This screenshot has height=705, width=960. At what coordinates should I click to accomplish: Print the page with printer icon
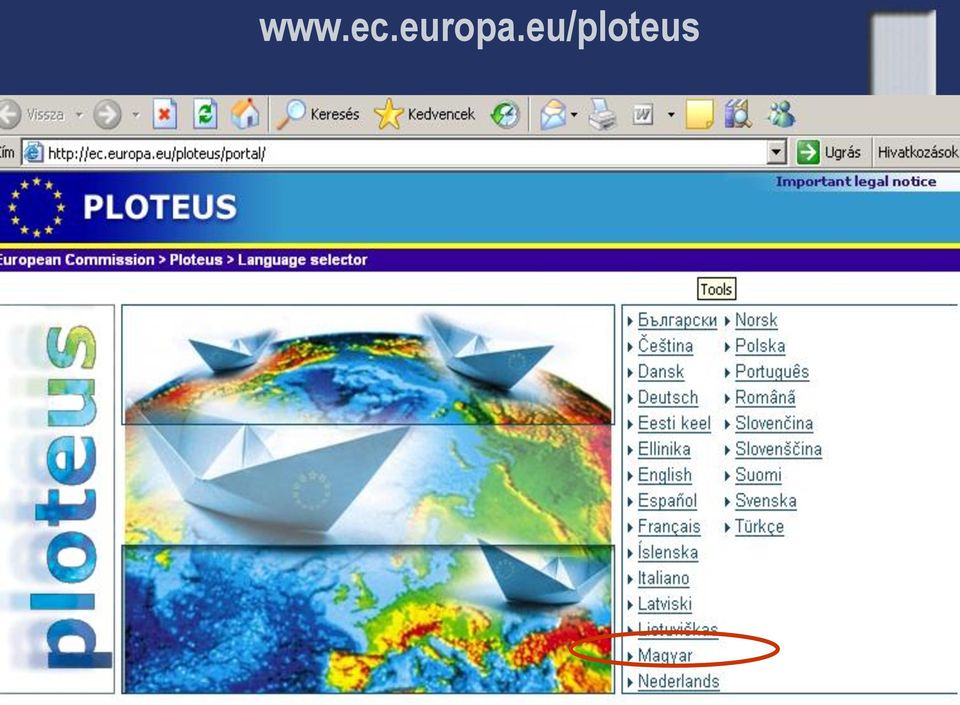pyautogui.click(x=602, y=114)
